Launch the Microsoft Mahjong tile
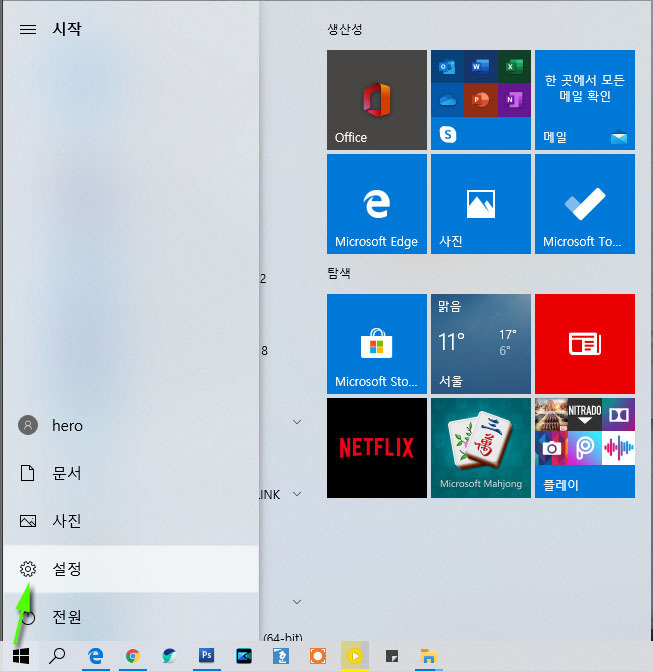The width and height of the screenshot is (653, 671). coord(481,448)
